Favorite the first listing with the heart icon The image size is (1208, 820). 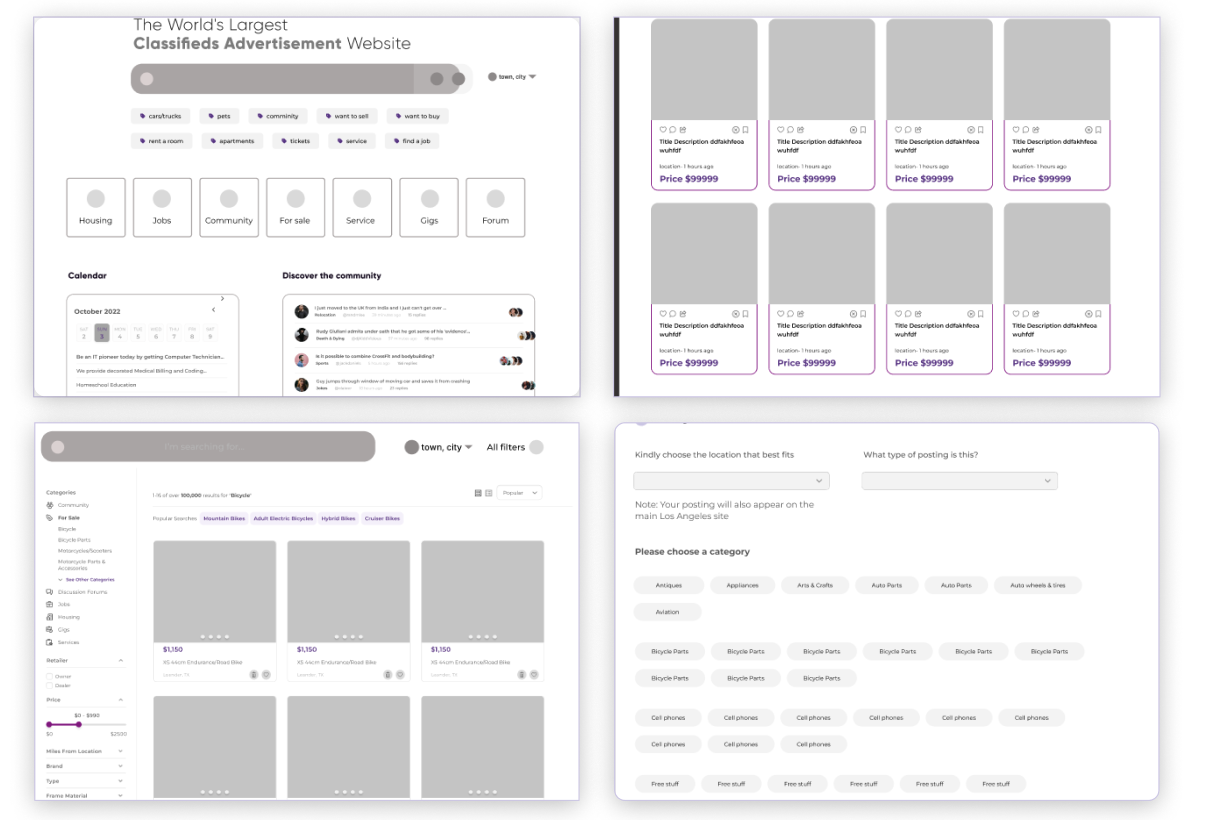(662, 129)
